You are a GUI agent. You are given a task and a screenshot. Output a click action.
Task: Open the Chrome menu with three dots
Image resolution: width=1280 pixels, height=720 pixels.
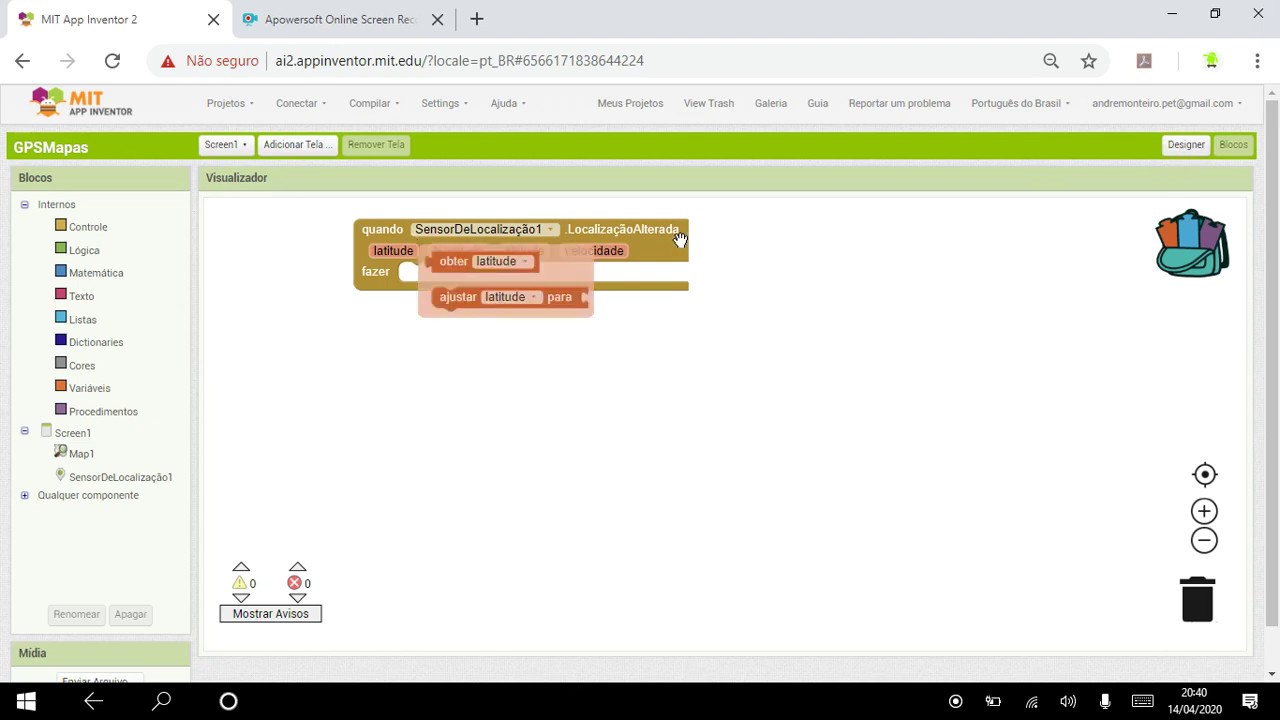pos(1257,61)
